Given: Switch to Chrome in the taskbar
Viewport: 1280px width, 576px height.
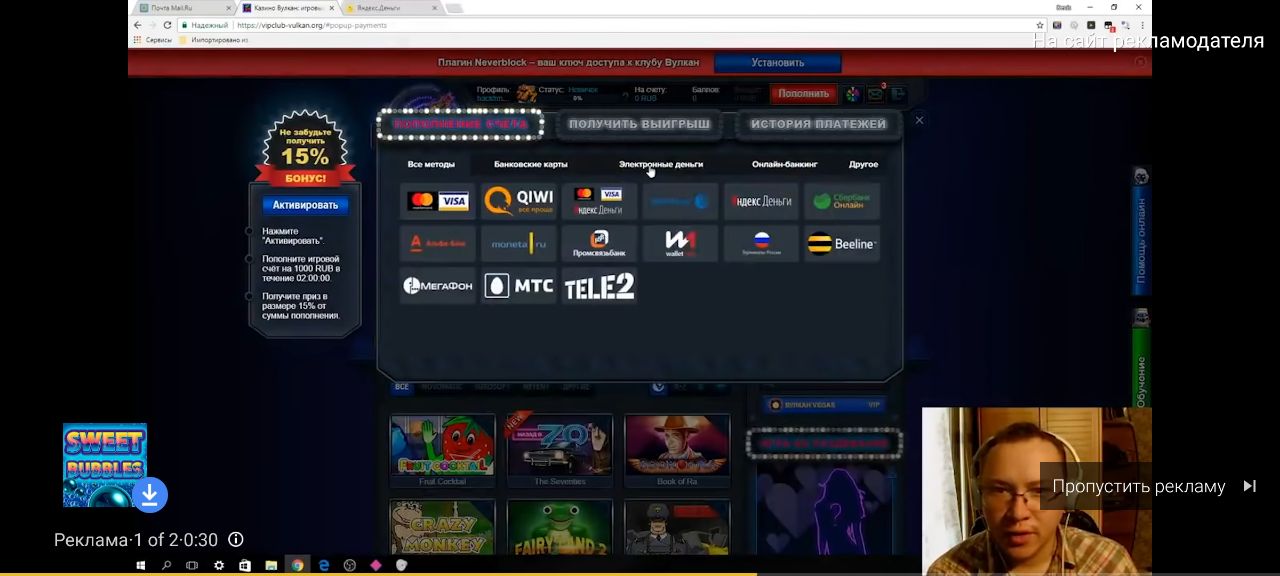Looking at the screenshot, I should [297, 565].
